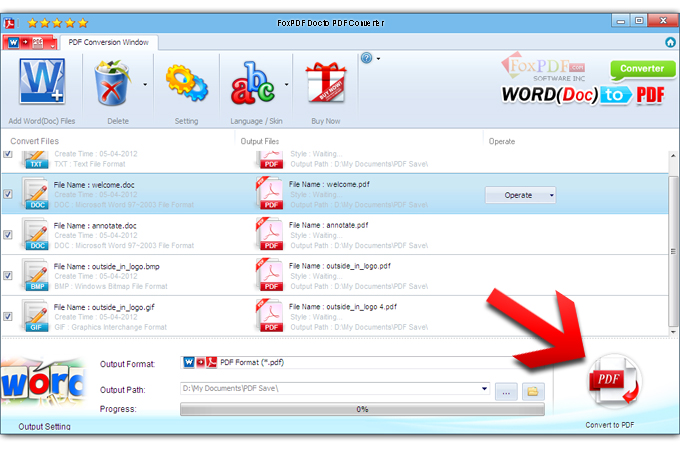Click the home icon at top right
Screen dimensions: 680x450
click(670, 42)
